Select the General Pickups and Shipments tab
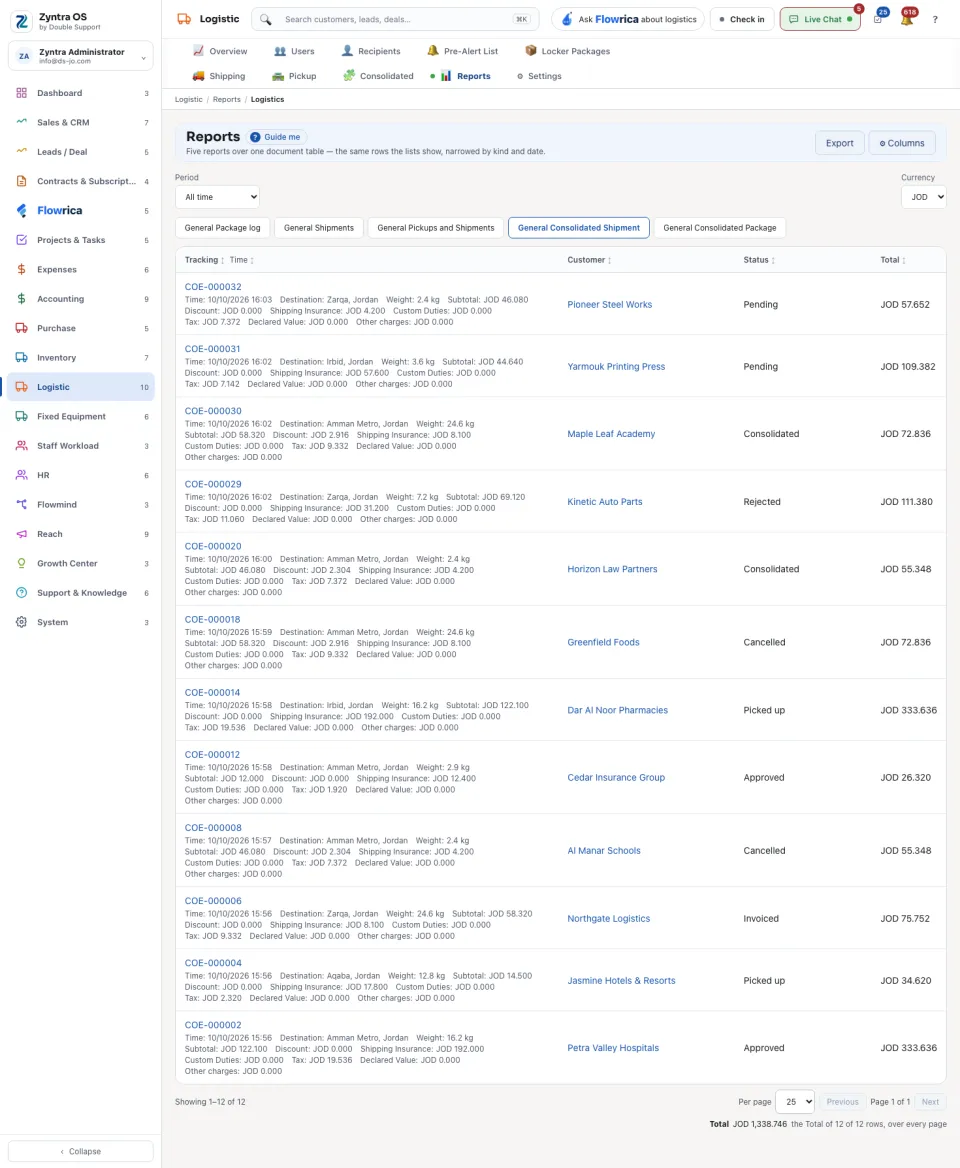Viewport: 960px width, 1168px height. pos(436,228)
